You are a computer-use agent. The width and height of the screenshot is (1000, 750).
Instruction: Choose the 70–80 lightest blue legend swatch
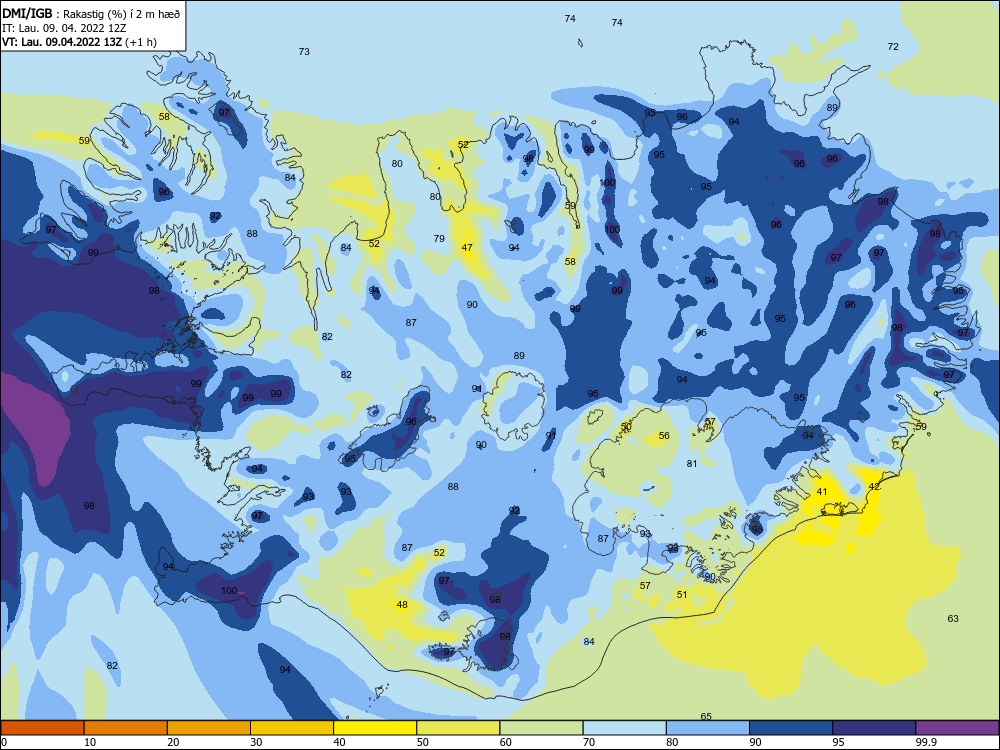coord(624,728)
